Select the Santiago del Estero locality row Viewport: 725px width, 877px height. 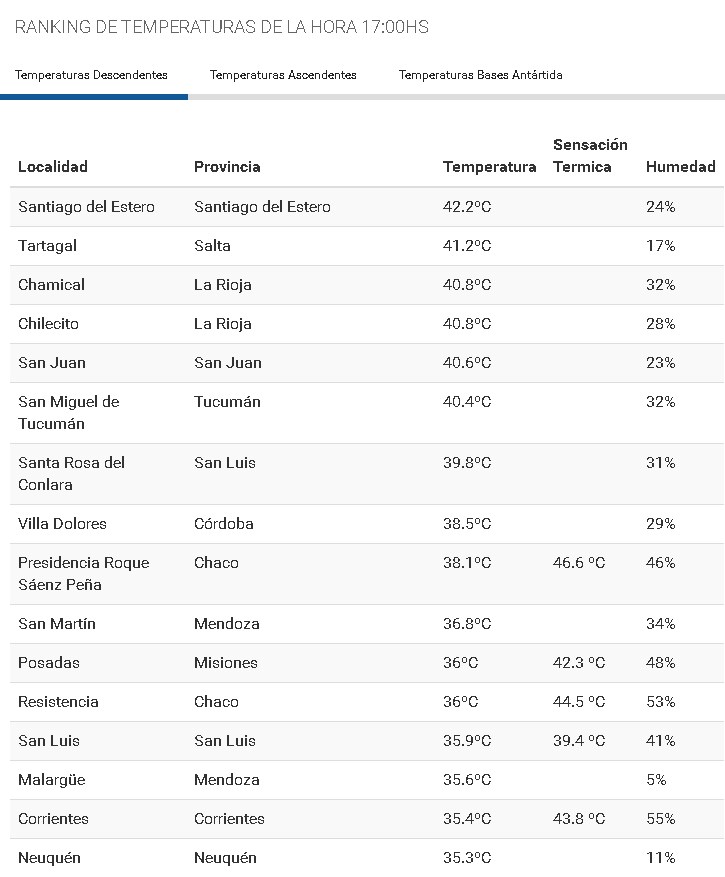click(86, 207)
